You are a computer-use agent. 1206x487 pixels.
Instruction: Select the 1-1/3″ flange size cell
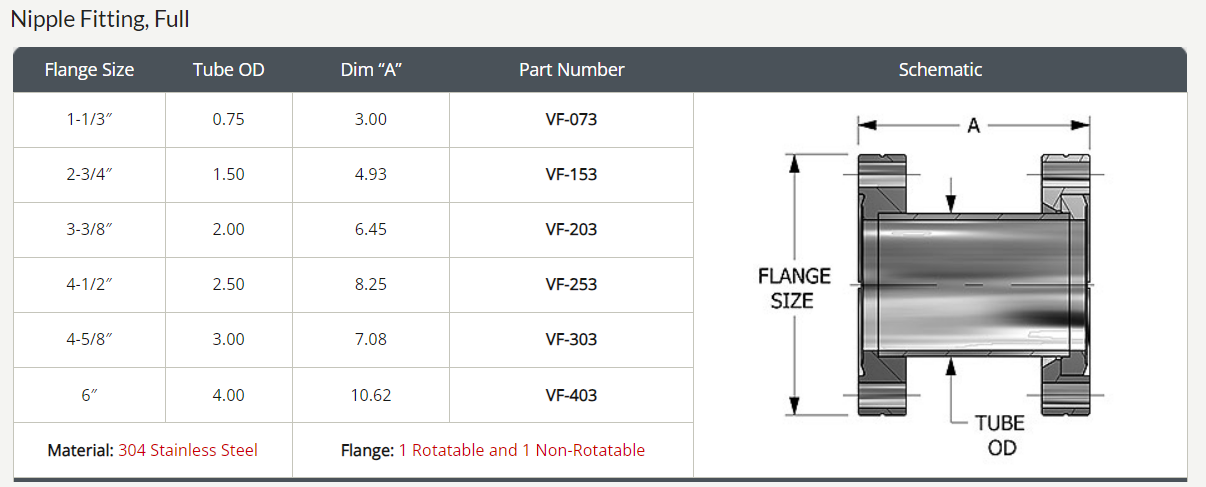click(x=89, y=119)
